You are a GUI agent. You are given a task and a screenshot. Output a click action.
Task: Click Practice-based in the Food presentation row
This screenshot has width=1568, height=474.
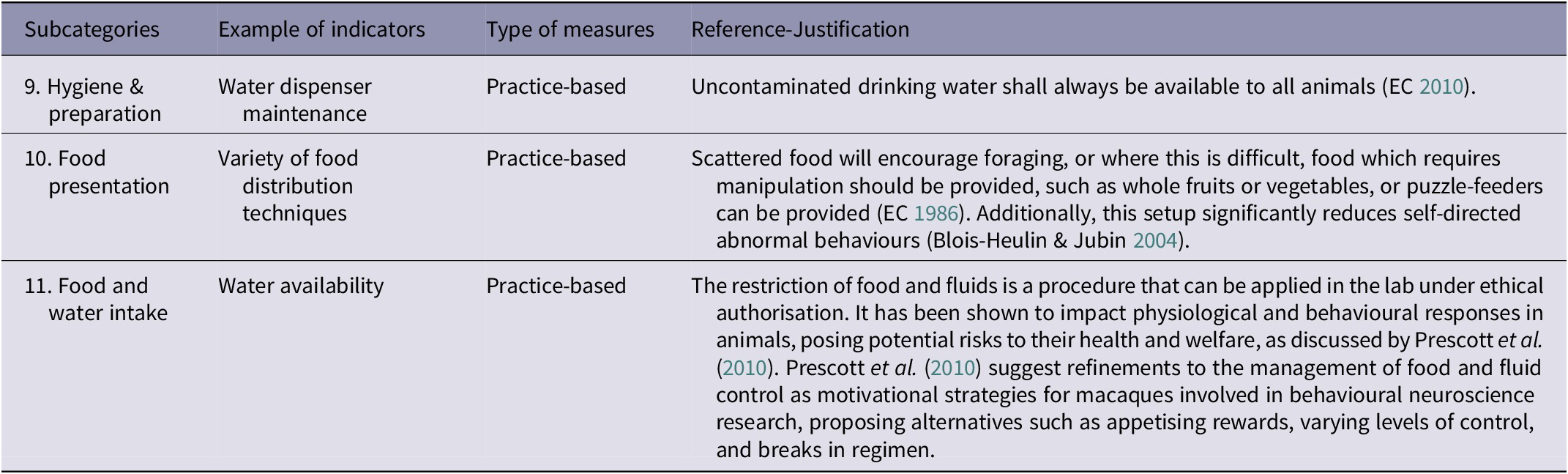pos(556,158)
